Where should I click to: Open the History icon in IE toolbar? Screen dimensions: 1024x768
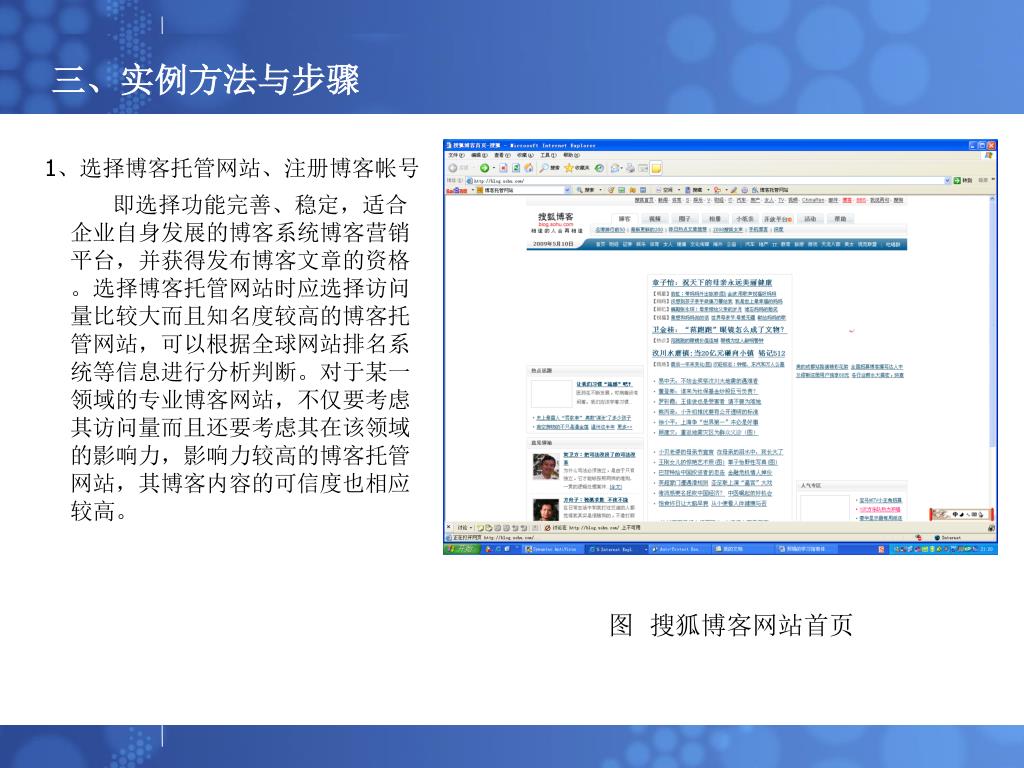pyautogui.click(x=600, y=168)
